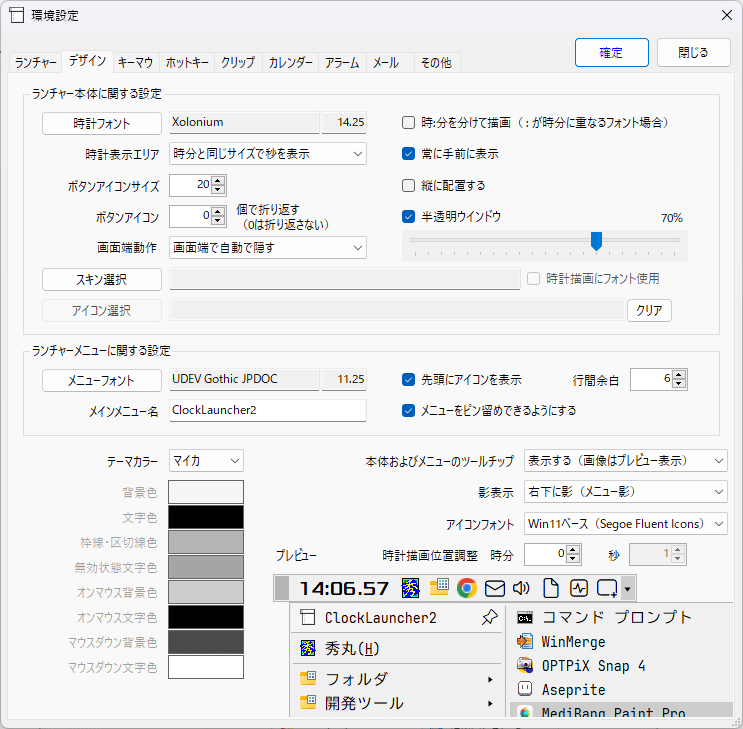Decrease 時分 position value with down arrow
This screenshot has height=729, width=743.
tap(573, 558)
